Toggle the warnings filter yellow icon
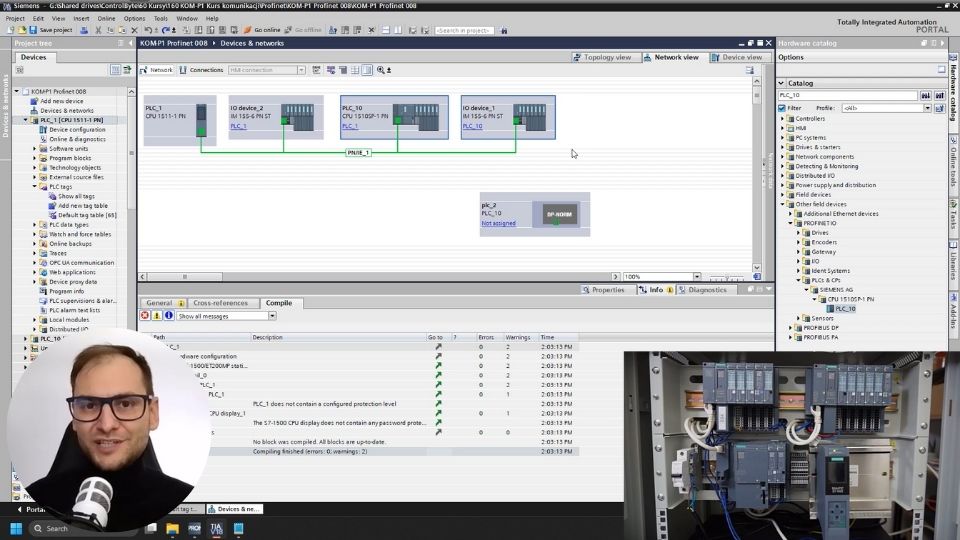Viewport: 960px width, 540px height. click(x=157, y=316)
